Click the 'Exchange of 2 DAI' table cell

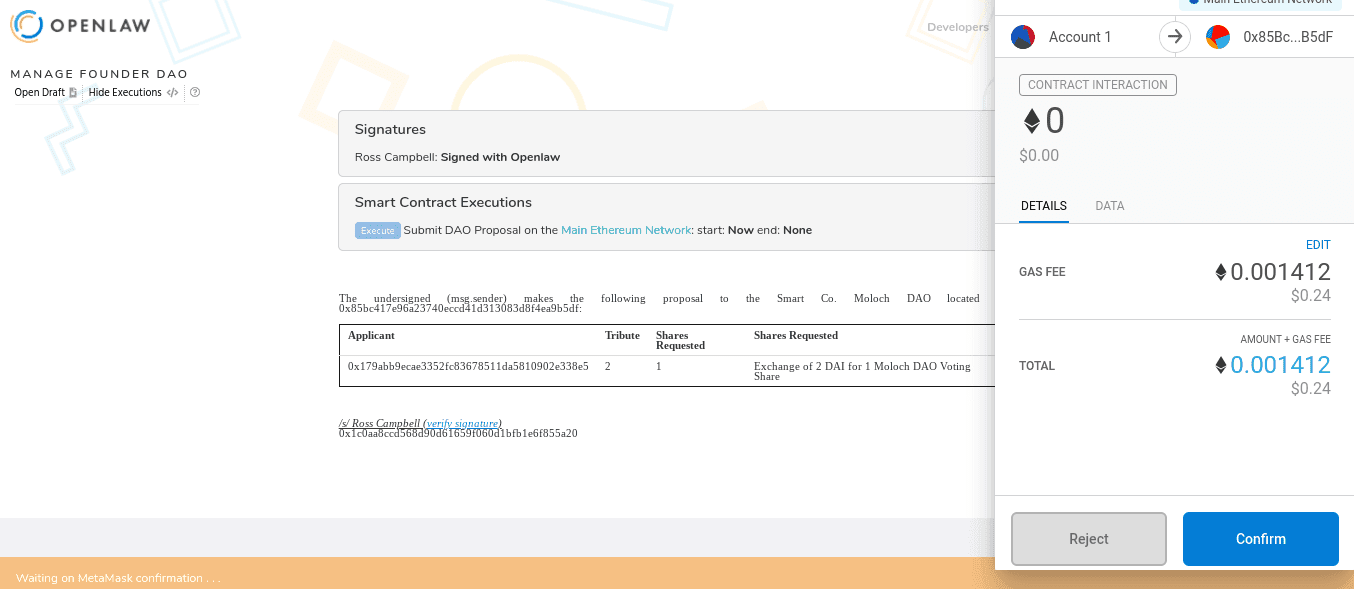click(862, 371)
